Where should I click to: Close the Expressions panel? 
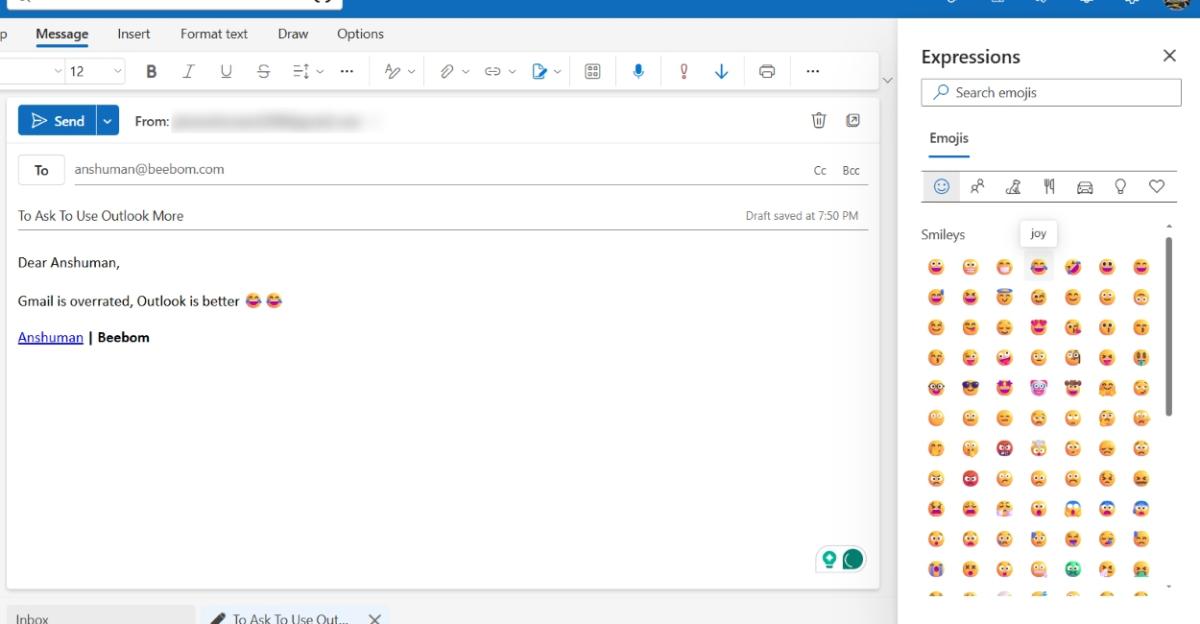pyautogui.click(x=1169, y=56)
